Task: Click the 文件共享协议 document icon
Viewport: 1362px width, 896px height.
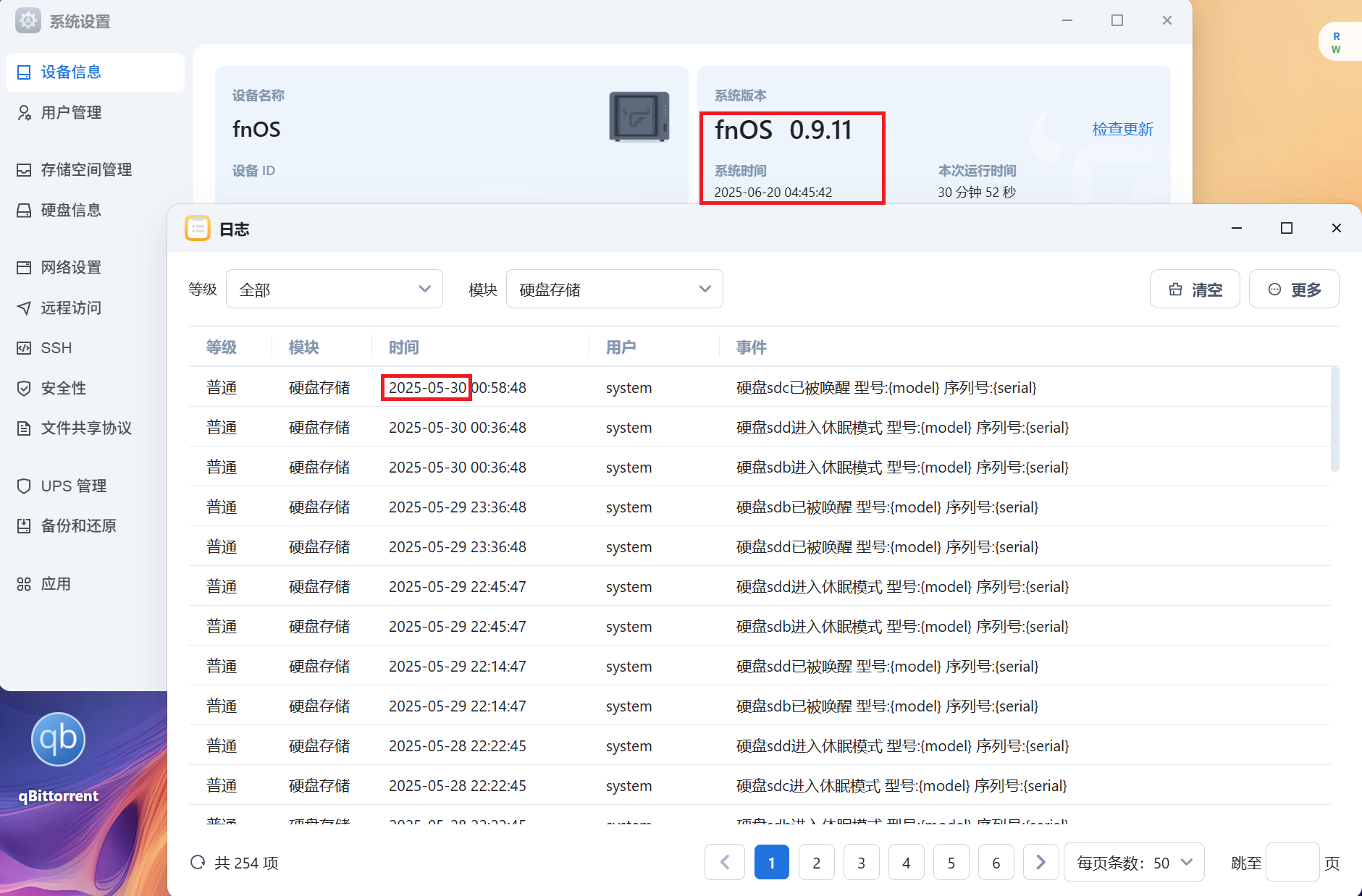Action: [24, 428]
